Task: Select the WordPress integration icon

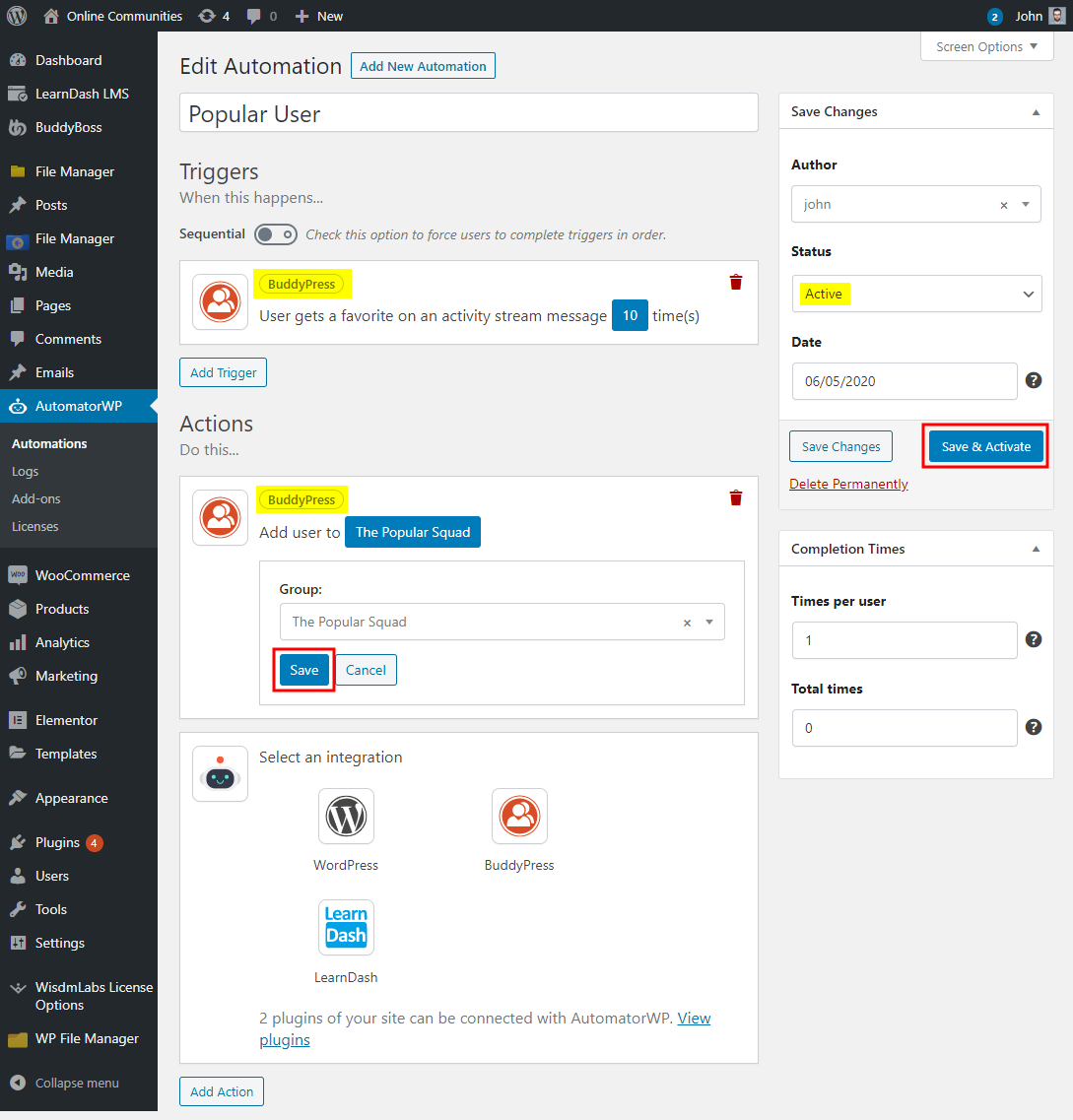Action: coord(346,816)
